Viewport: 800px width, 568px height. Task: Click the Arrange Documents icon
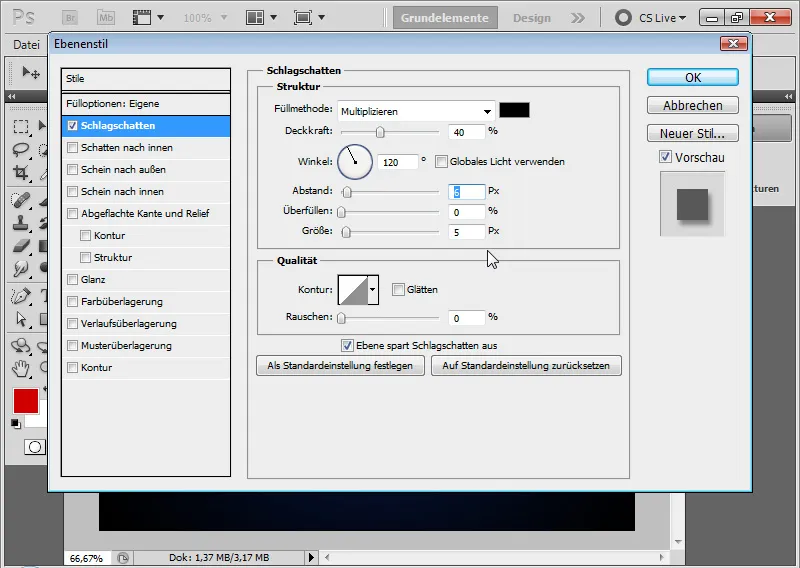tap(255, 18)
